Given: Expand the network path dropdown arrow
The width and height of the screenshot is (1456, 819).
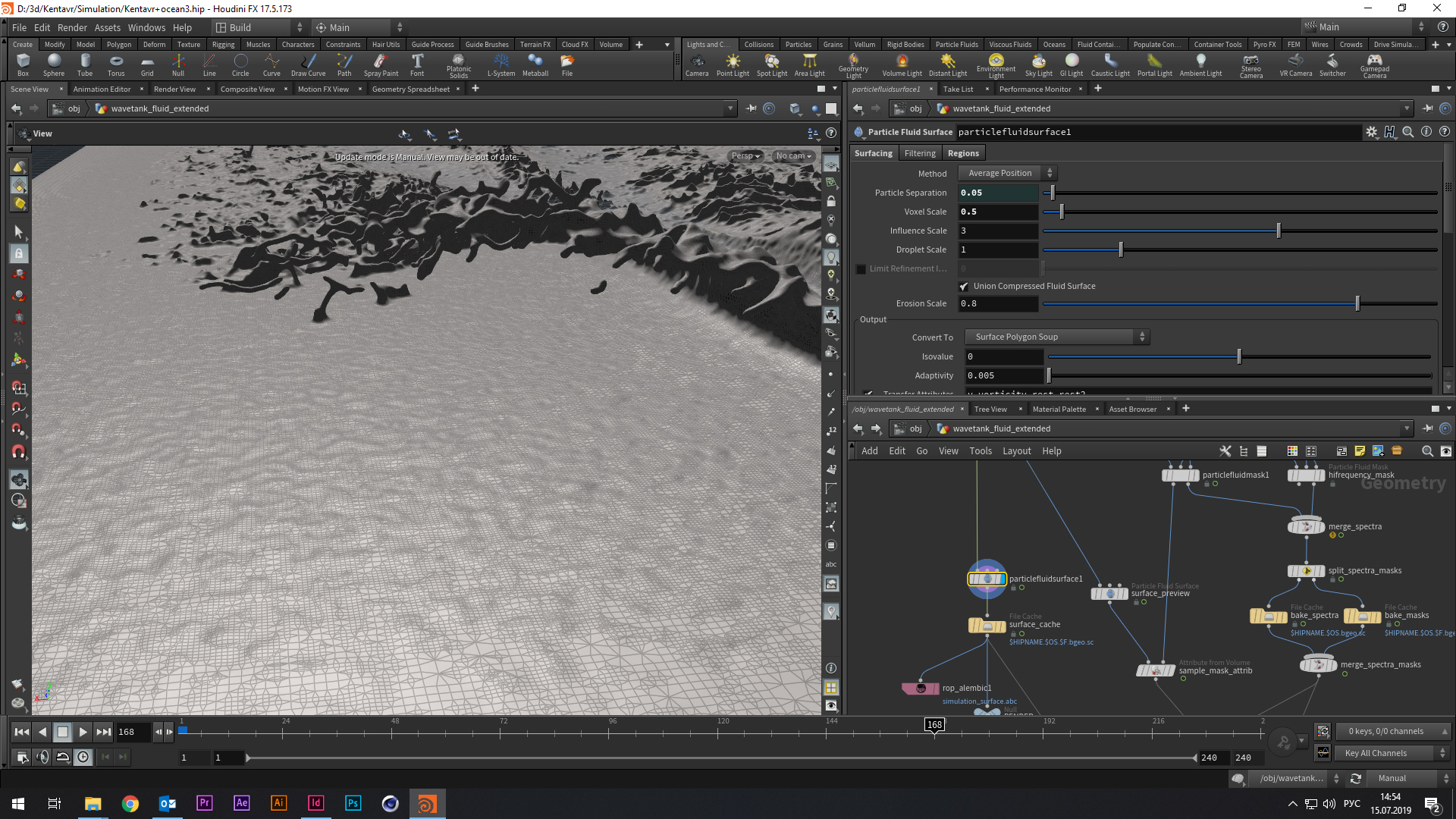Looking at the screenshot, I should click(1406, 428).
